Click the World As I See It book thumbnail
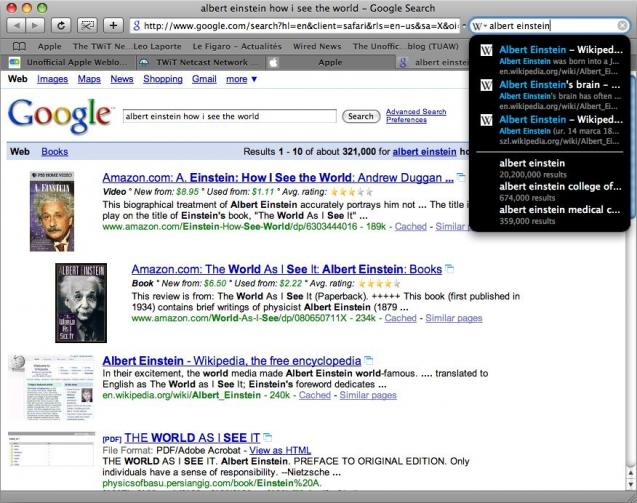637x503 pixels. [x=81, y=303]
